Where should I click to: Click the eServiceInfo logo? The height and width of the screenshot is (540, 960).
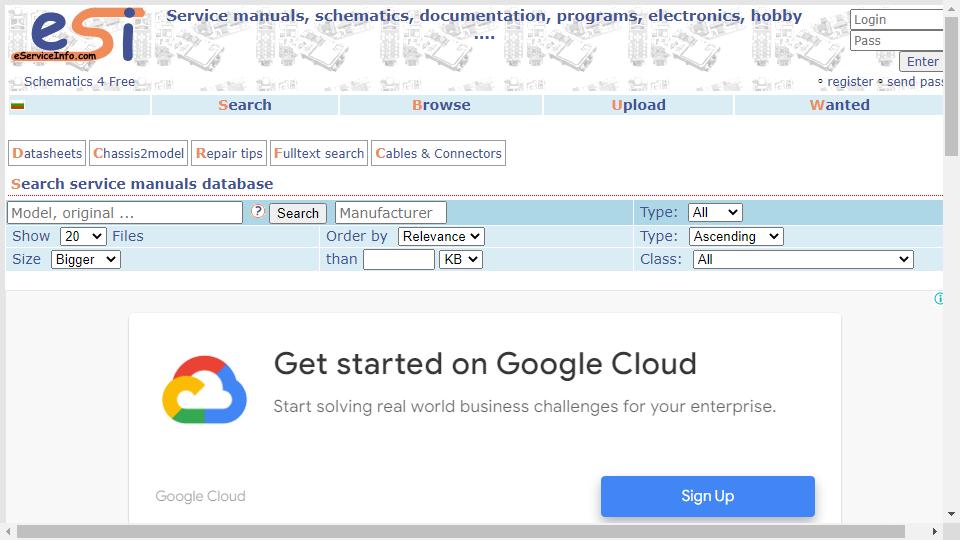pos(78,34)
